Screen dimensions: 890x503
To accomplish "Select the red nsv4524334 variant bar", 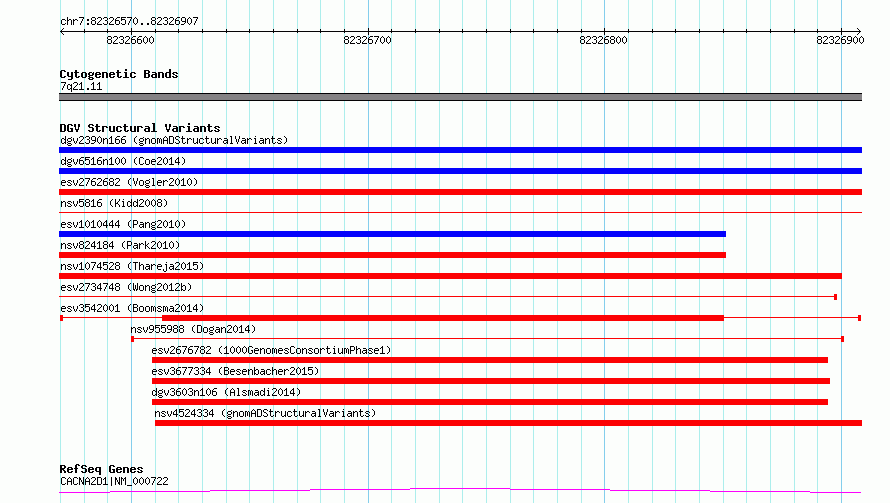I will (x=509, y=423).
